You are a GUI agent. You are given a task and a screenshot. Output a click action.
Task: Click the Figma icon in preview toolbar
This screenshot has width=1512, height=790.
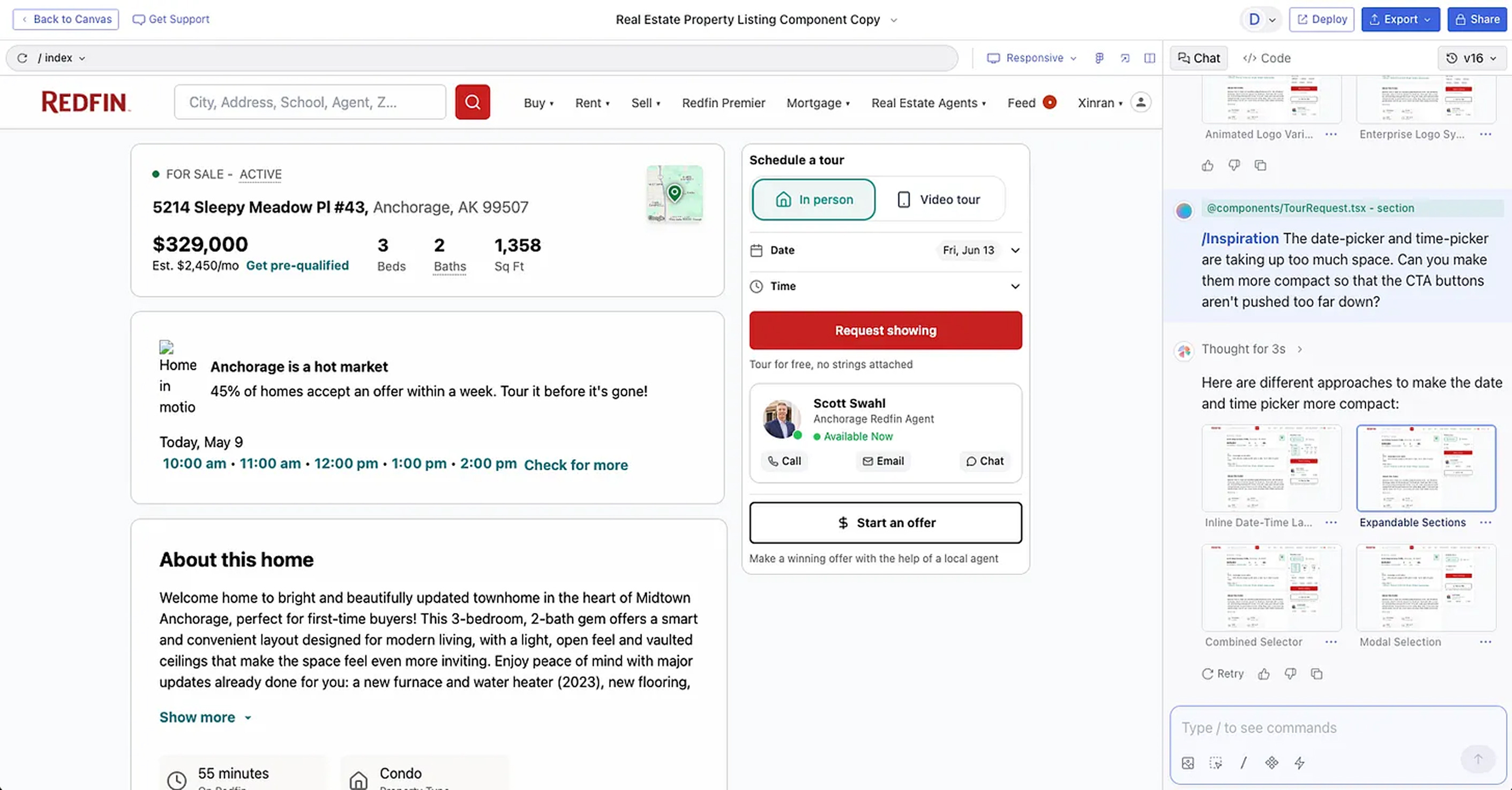tap(1099, 57)
